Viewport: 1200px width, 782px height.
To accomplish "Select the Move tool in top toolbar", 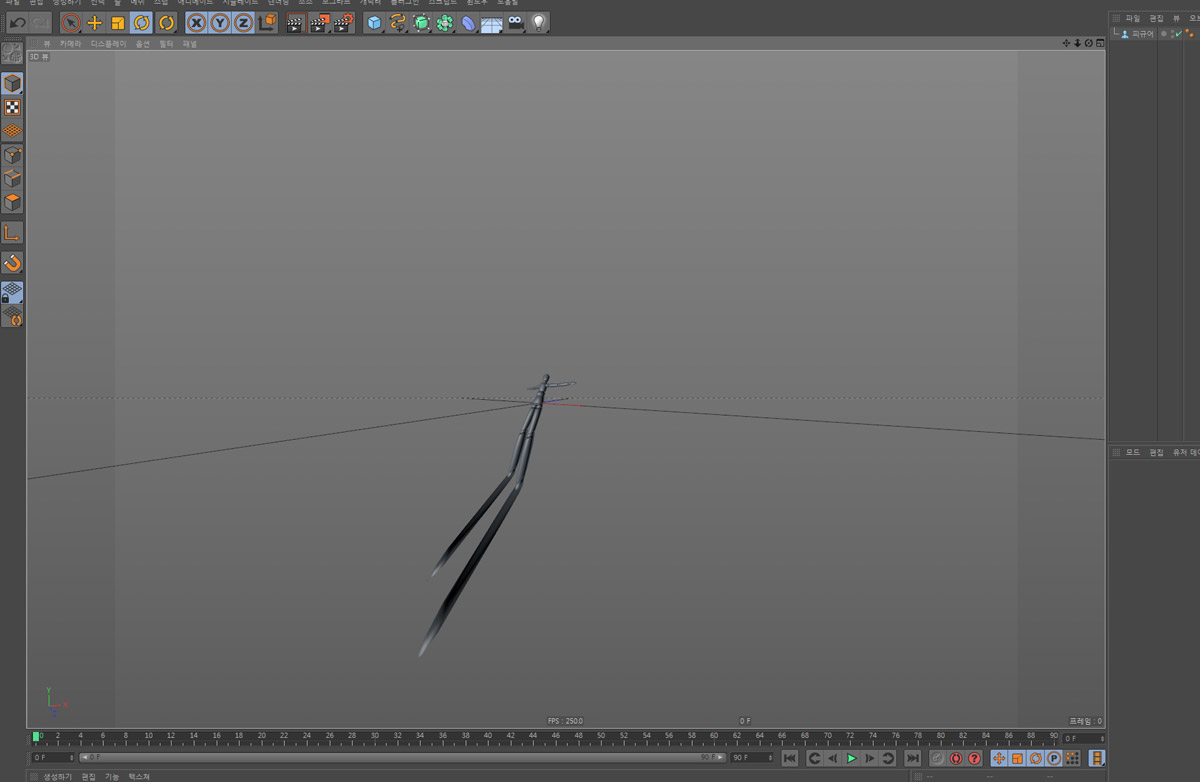I will (x=95, y=22).
